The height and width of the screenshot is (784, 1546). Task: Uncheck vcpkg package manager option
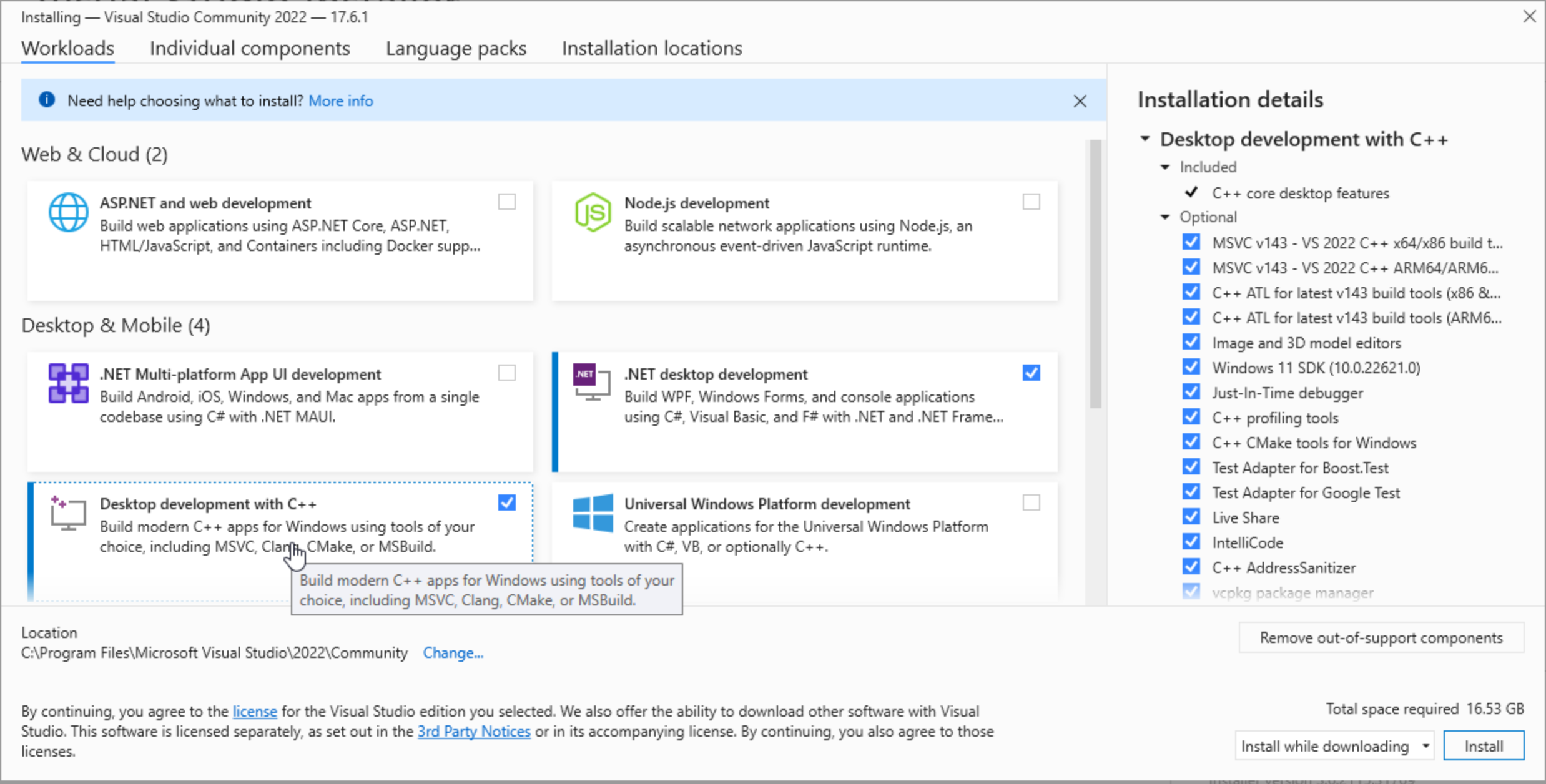1191,592
